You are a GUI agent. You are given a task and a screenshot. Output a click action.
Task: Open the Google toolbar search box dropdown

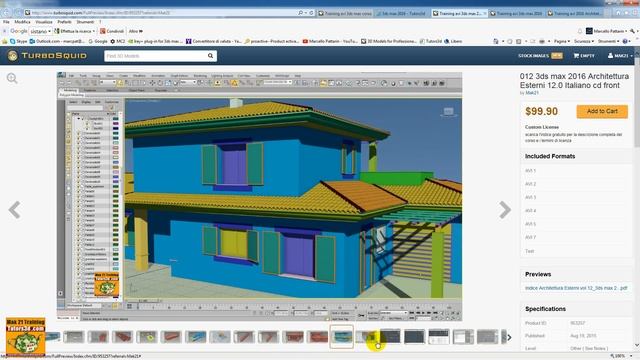[49, 31]
